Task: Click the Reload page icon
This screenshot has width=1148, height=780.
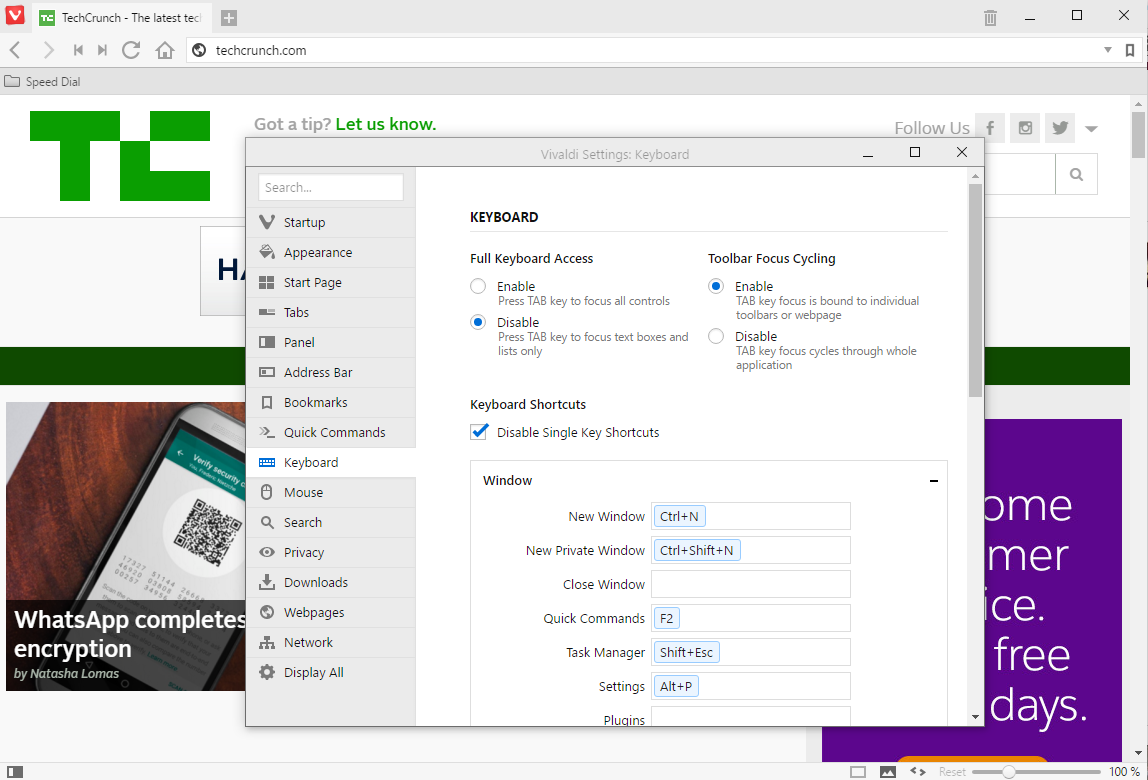Action: [131, 50]
